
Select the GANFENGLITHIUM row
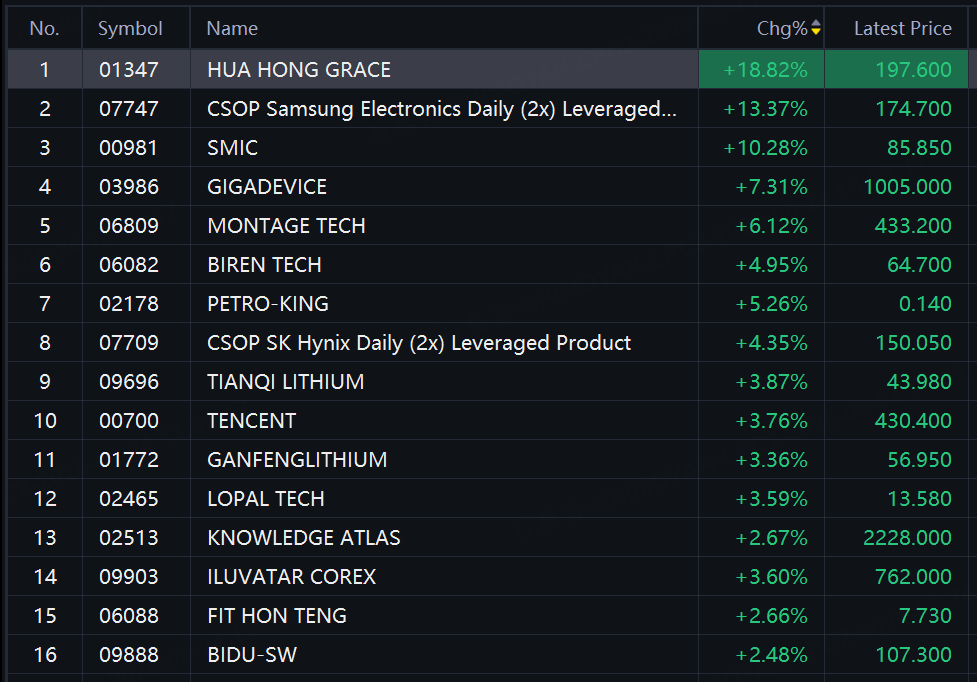(488, 460)
